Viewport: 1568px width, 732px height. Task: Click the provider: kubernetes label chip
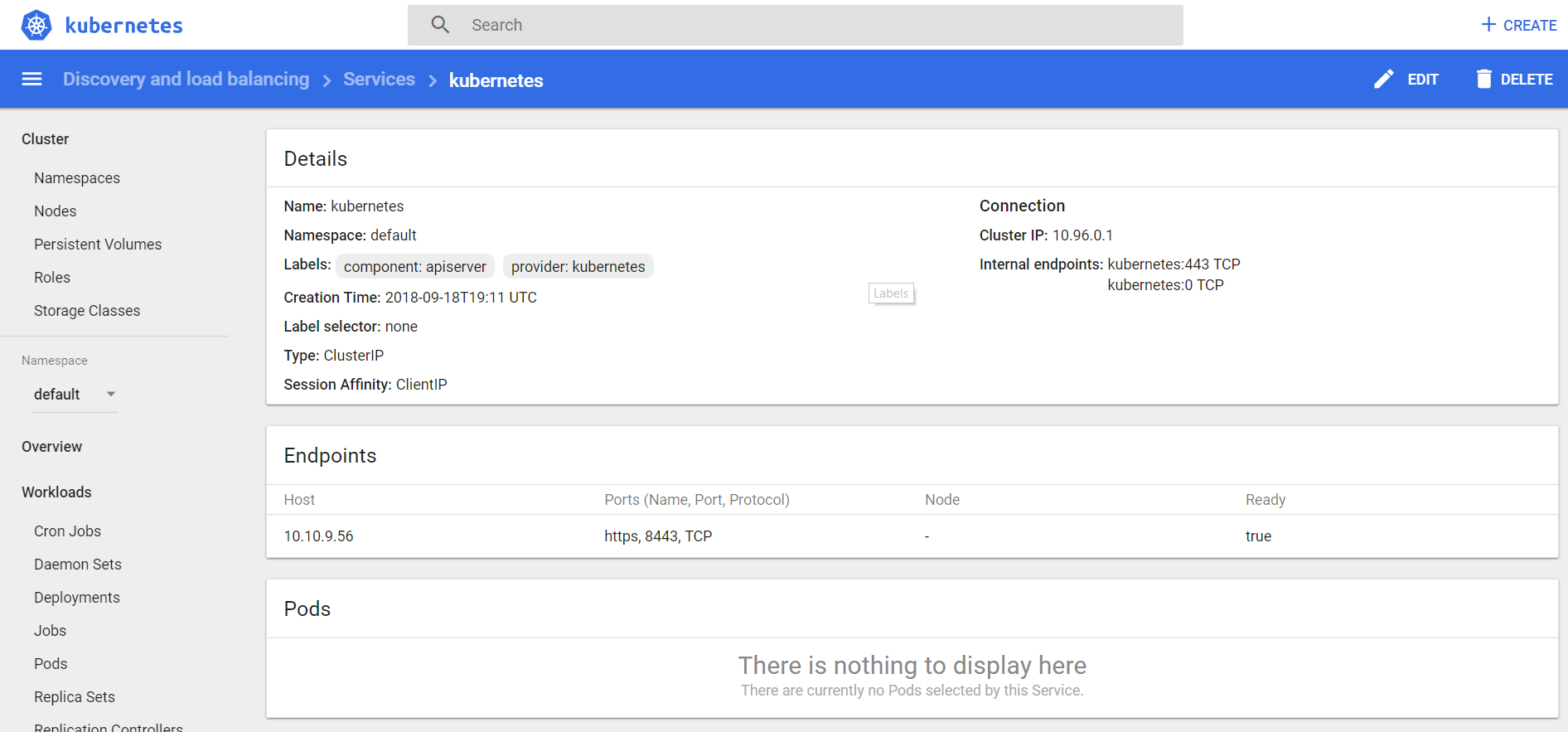[578, 266]
